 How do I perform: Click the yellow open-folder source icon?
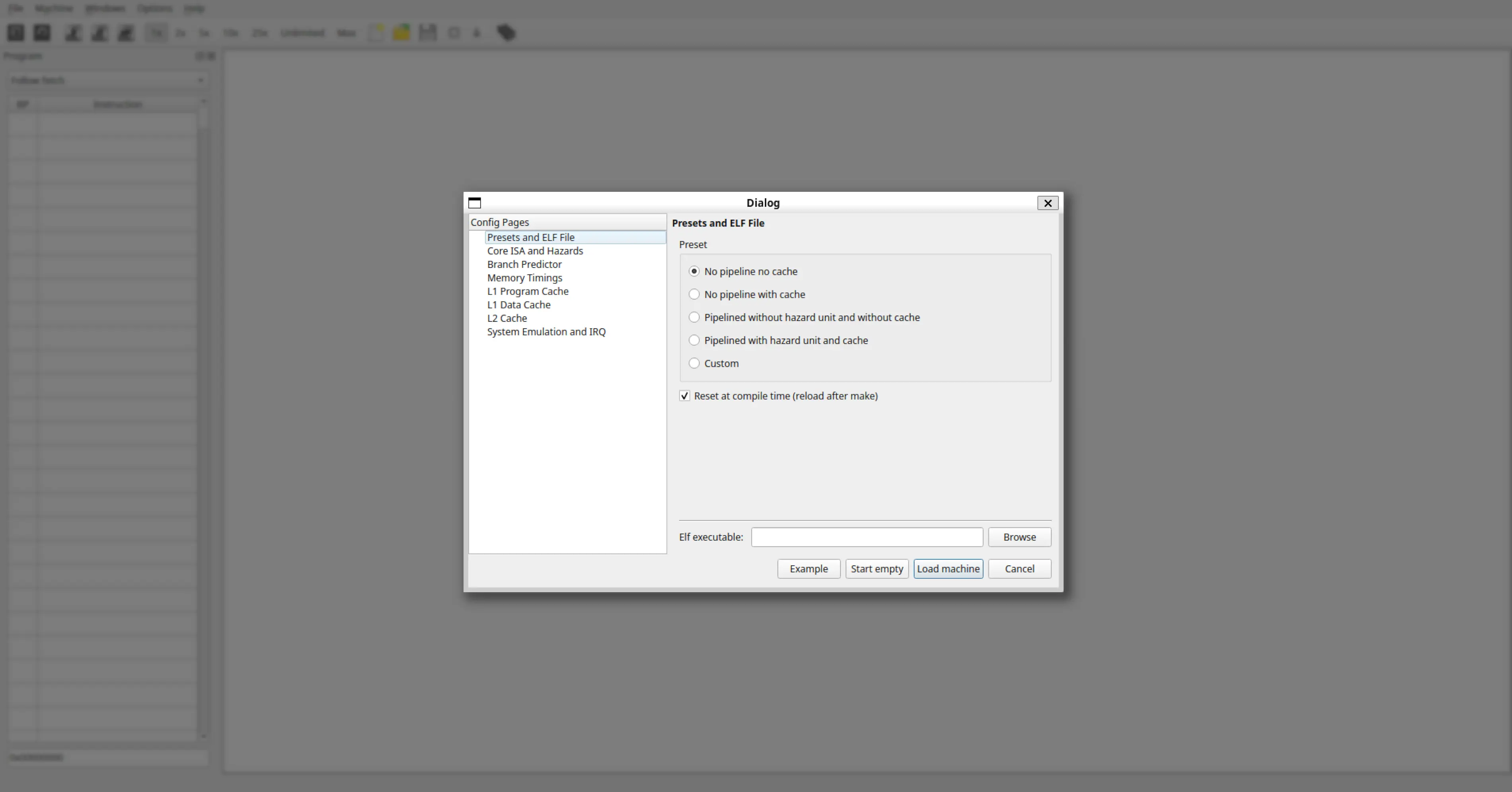coord(401,33)
